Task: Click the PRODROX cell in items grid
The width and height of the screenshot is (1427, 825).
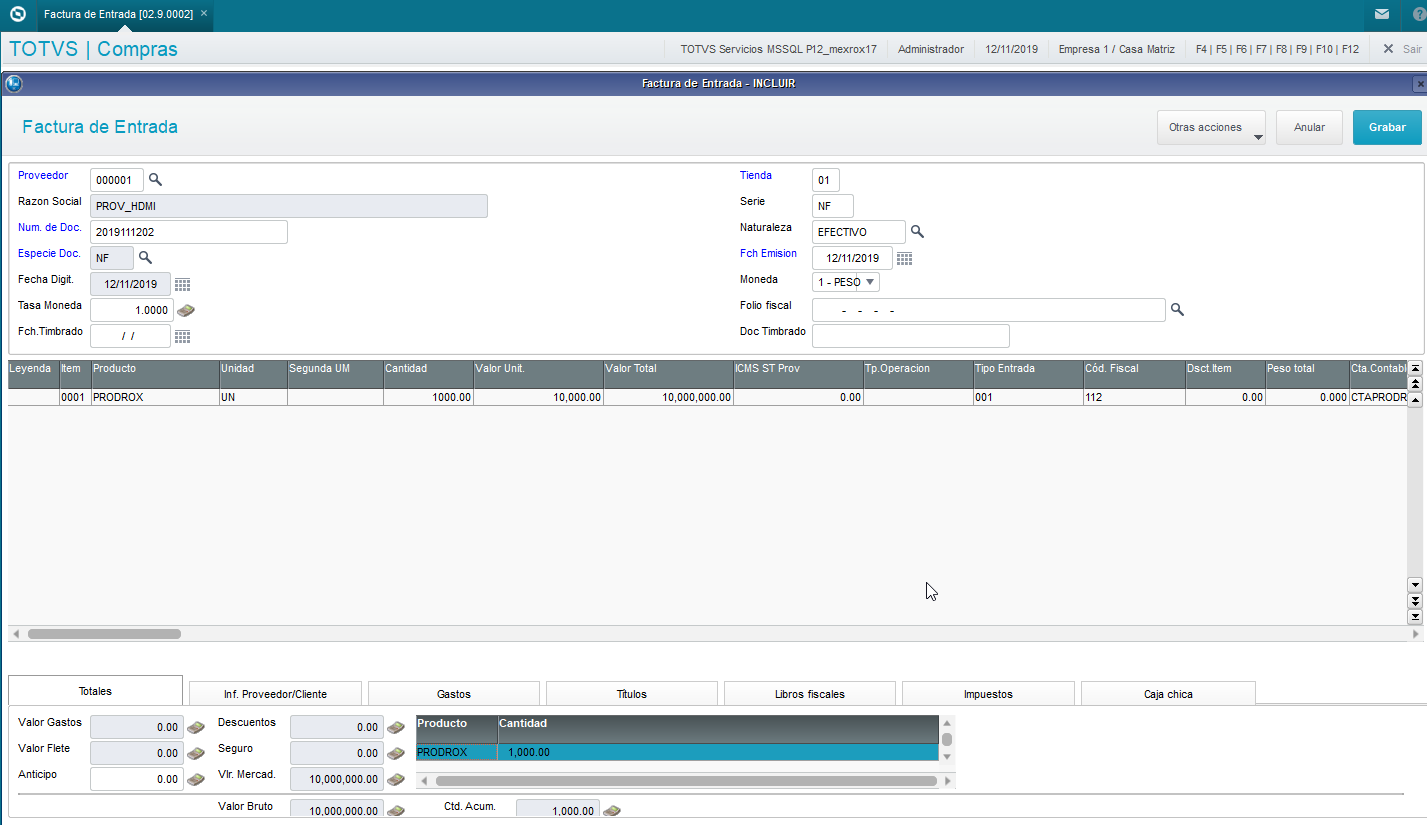Action: (155, 397)
